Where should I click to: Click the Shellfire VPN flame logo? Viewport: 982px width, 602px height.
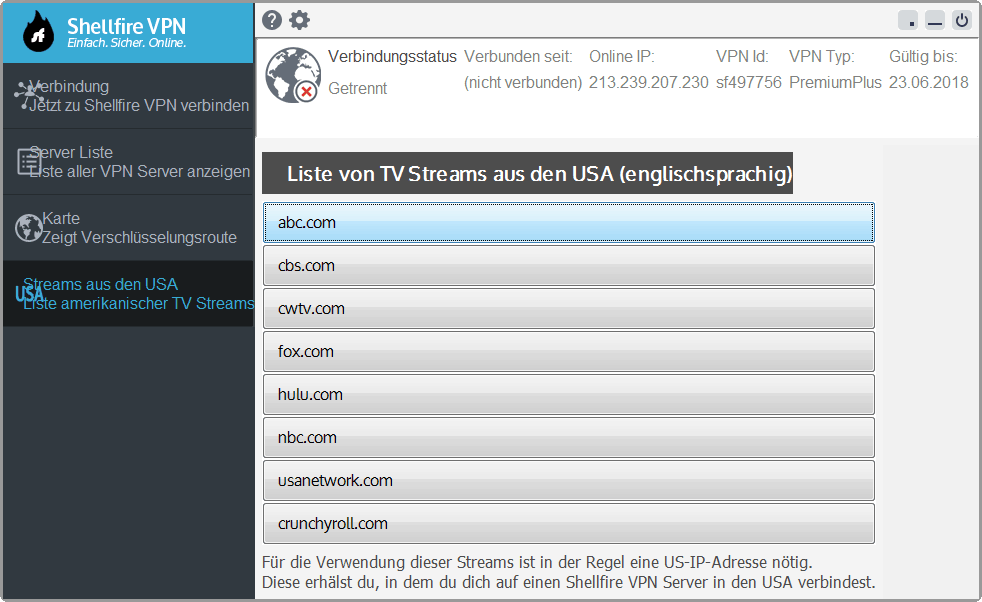pos(38,32)
